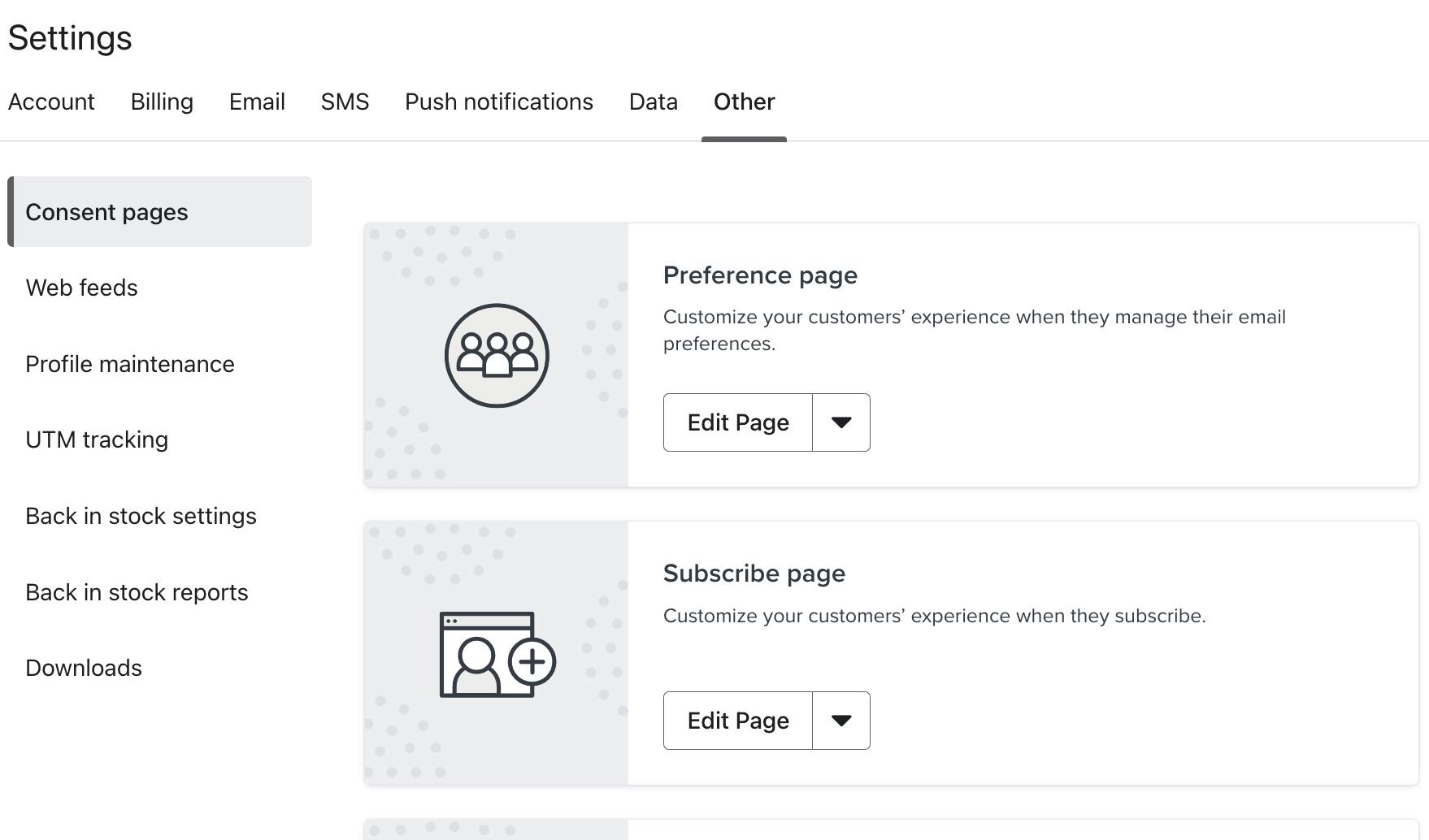Select the Other tab
1429x840 pixels.
(x=744, y=102)
